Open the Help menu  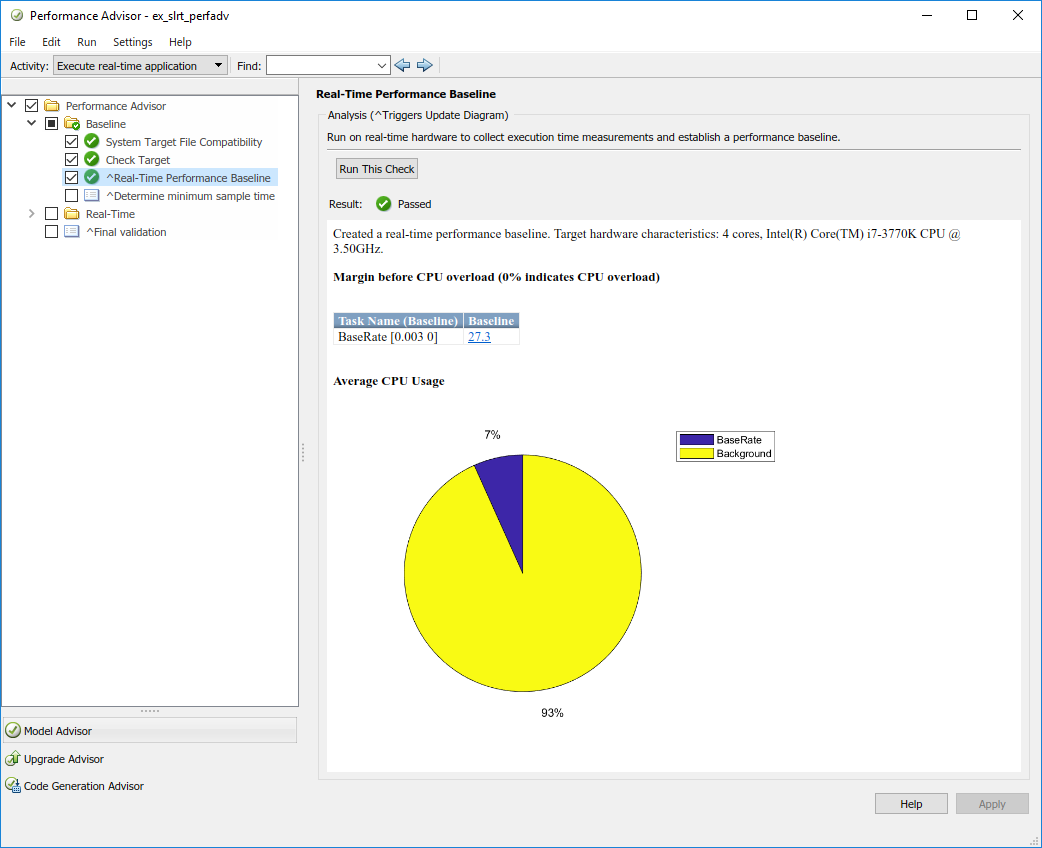click(x=180, y=42)
